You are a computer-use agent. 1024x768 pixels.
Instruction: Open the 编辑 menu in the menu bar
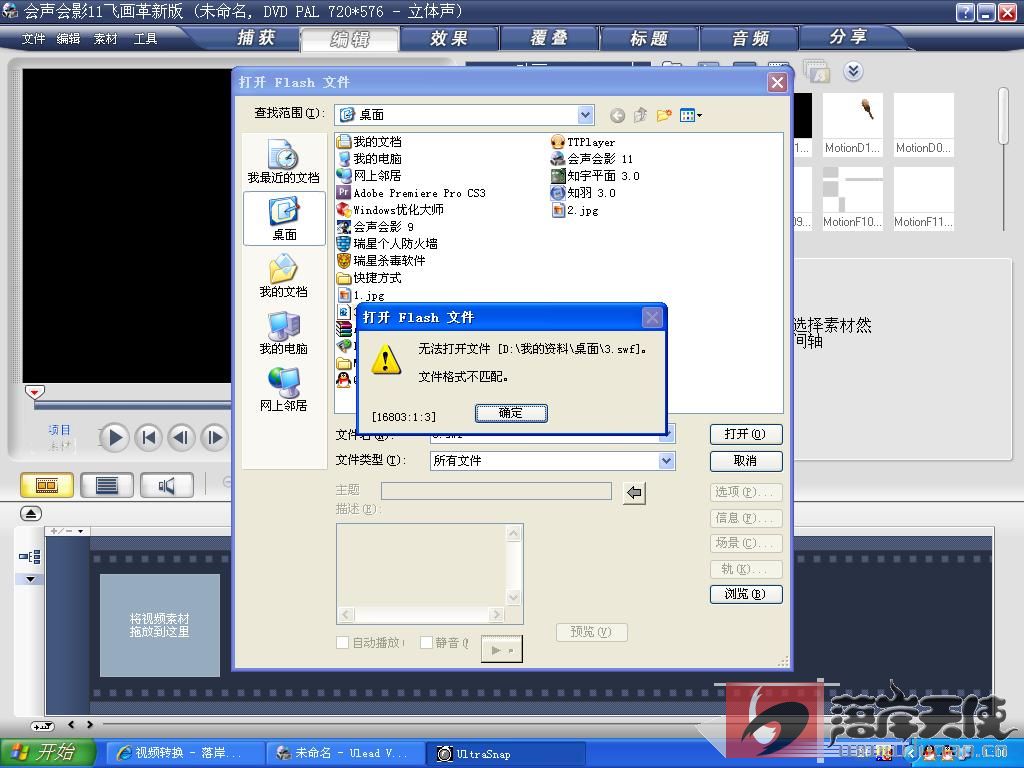69,39
